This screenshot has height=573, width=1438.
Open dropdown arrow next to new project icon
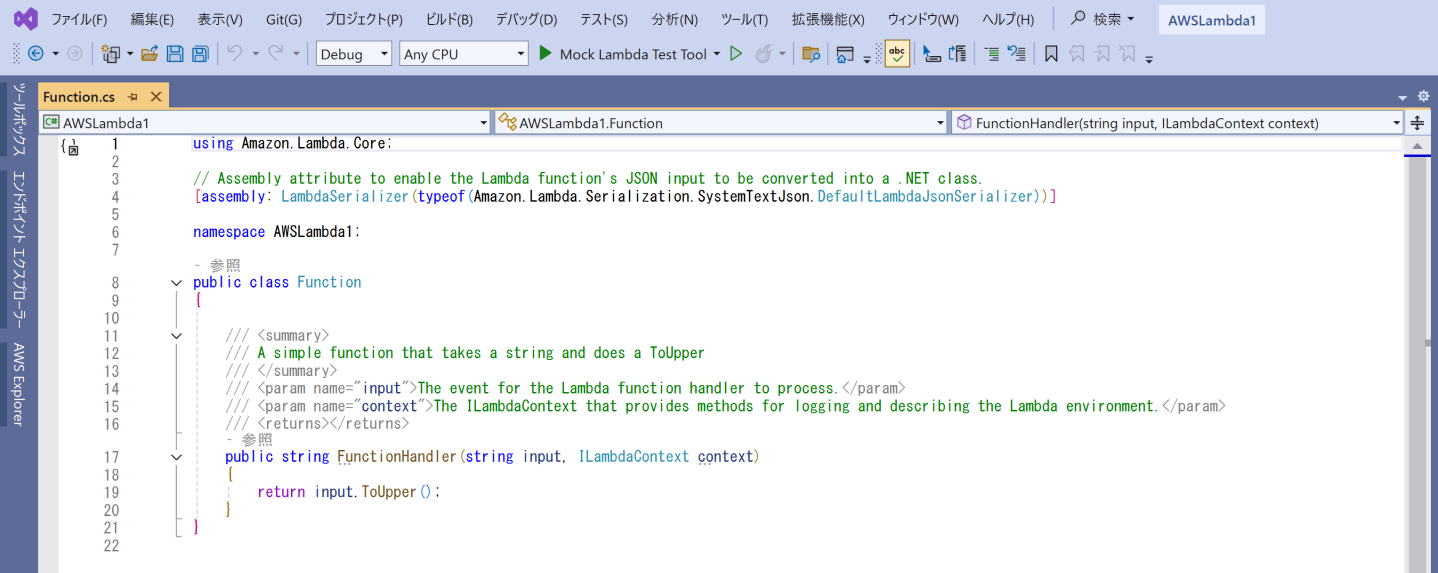(x=130, y=54)
